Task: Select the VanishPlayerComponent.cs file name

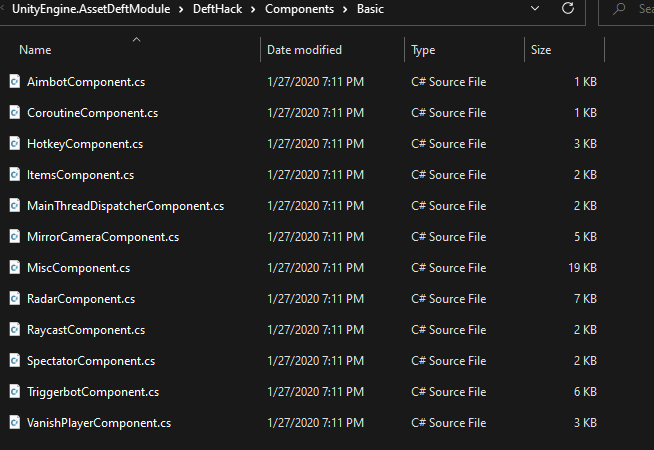Action: [x=99, y=423]
